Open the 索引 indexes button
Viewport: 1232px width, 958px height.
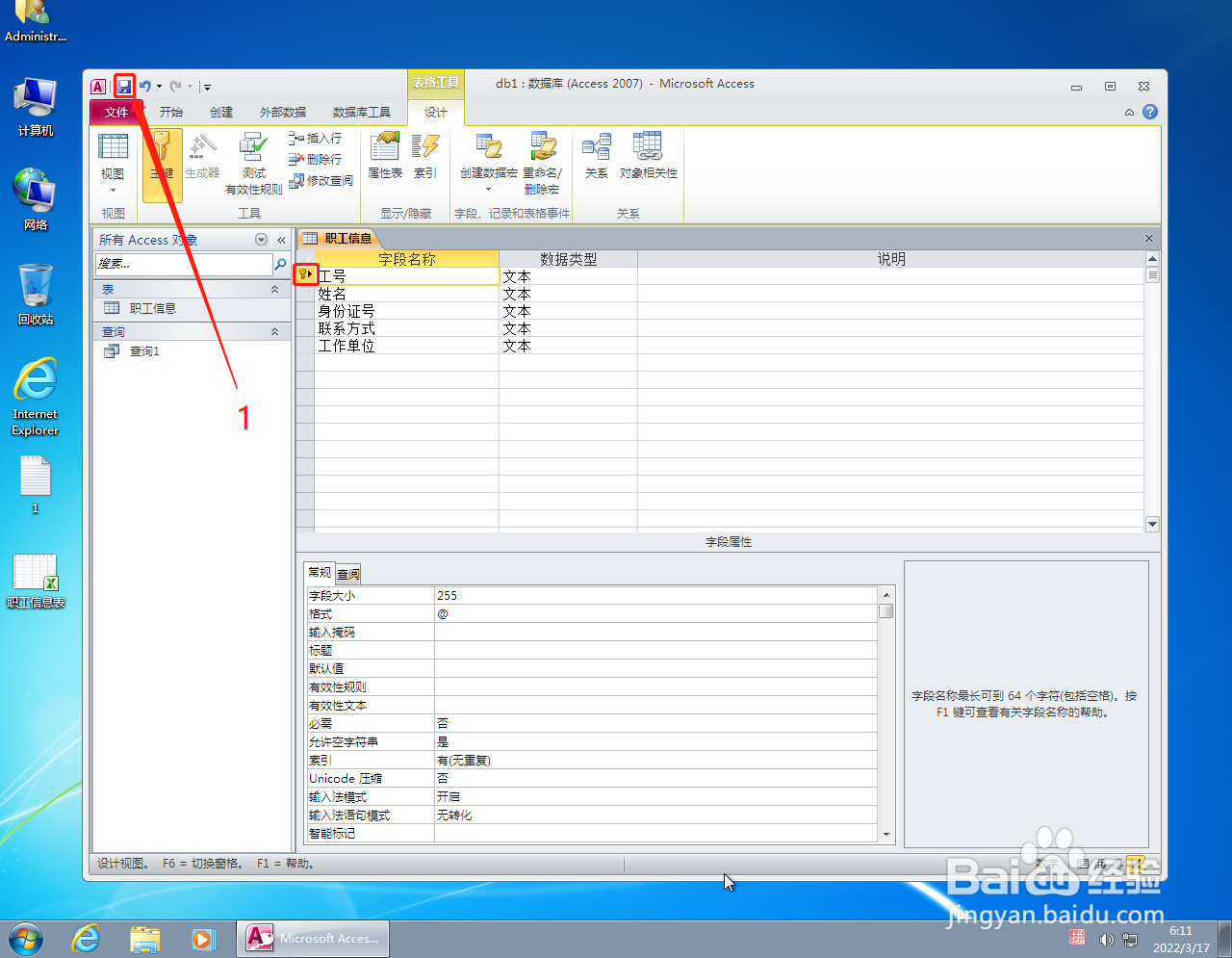coord(425,156)
